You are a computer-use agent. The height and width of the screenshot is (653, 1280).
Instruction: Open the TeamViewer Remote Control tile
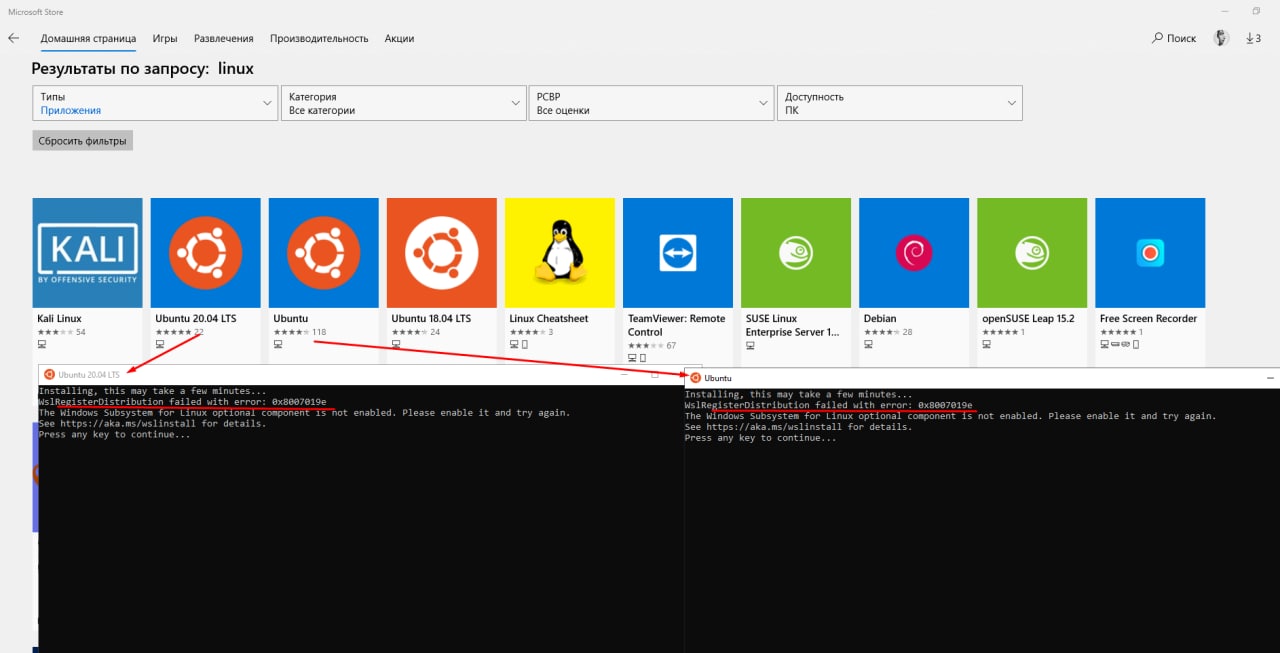[677, 252]
